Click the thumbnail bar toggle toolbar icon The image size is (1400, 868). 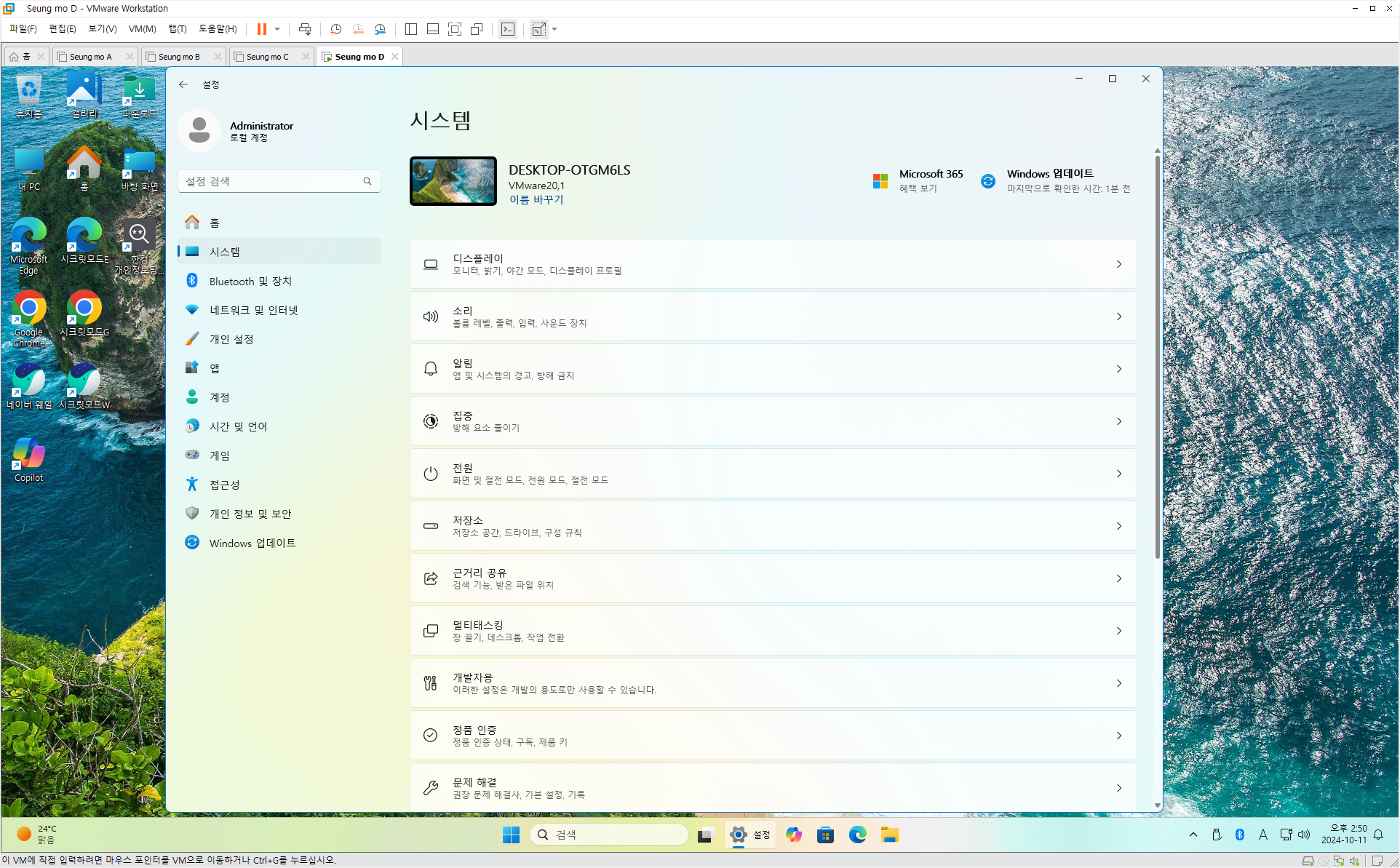433,29
